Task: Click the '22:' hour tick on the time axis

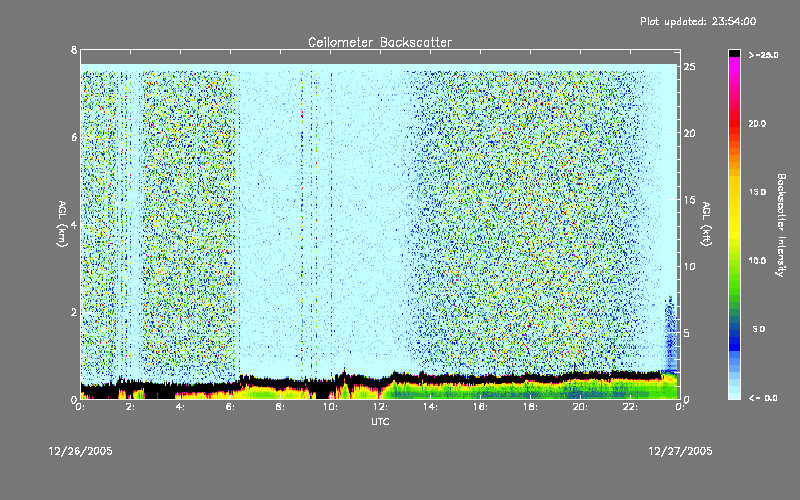Action: pyautogui.click(x=631, y=407)
